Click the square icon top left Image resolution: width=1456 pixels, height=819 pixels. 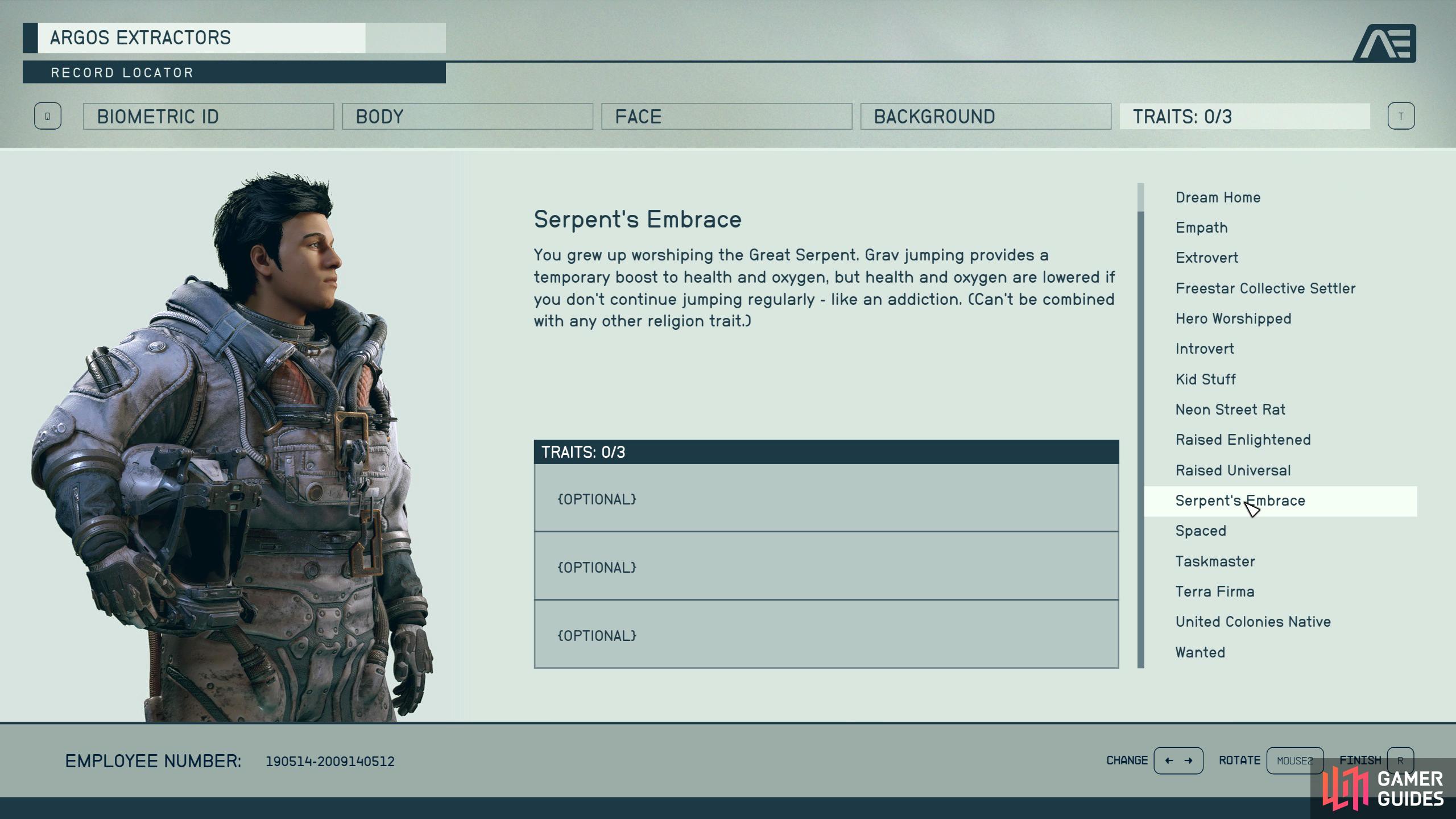tap(48, 116)
